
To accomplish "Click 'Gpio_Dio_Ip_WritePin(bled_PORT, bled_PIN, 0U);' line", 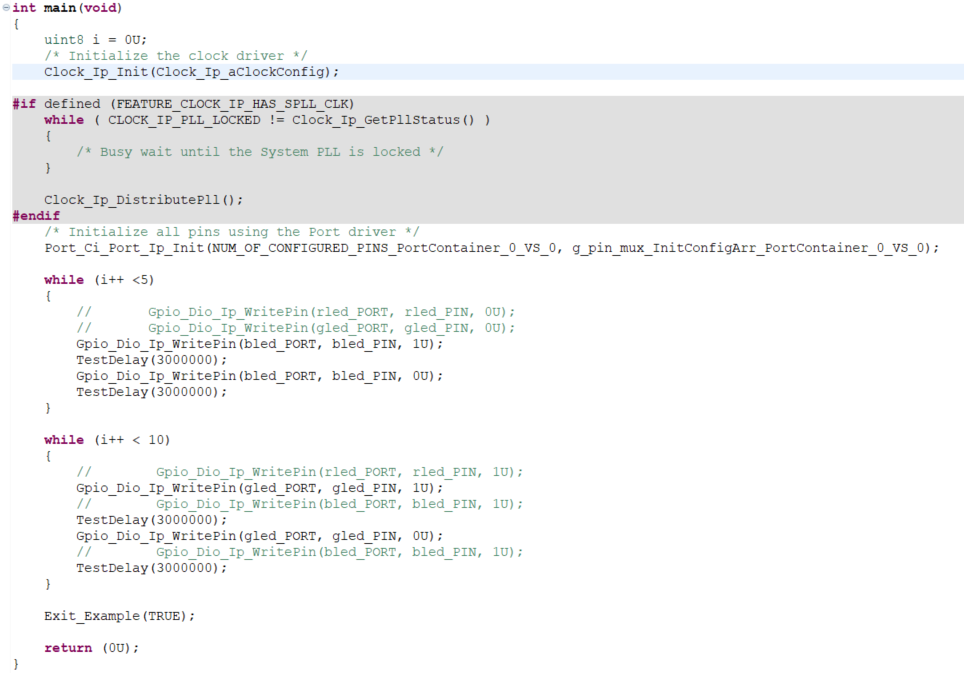I will click(259, 376).
